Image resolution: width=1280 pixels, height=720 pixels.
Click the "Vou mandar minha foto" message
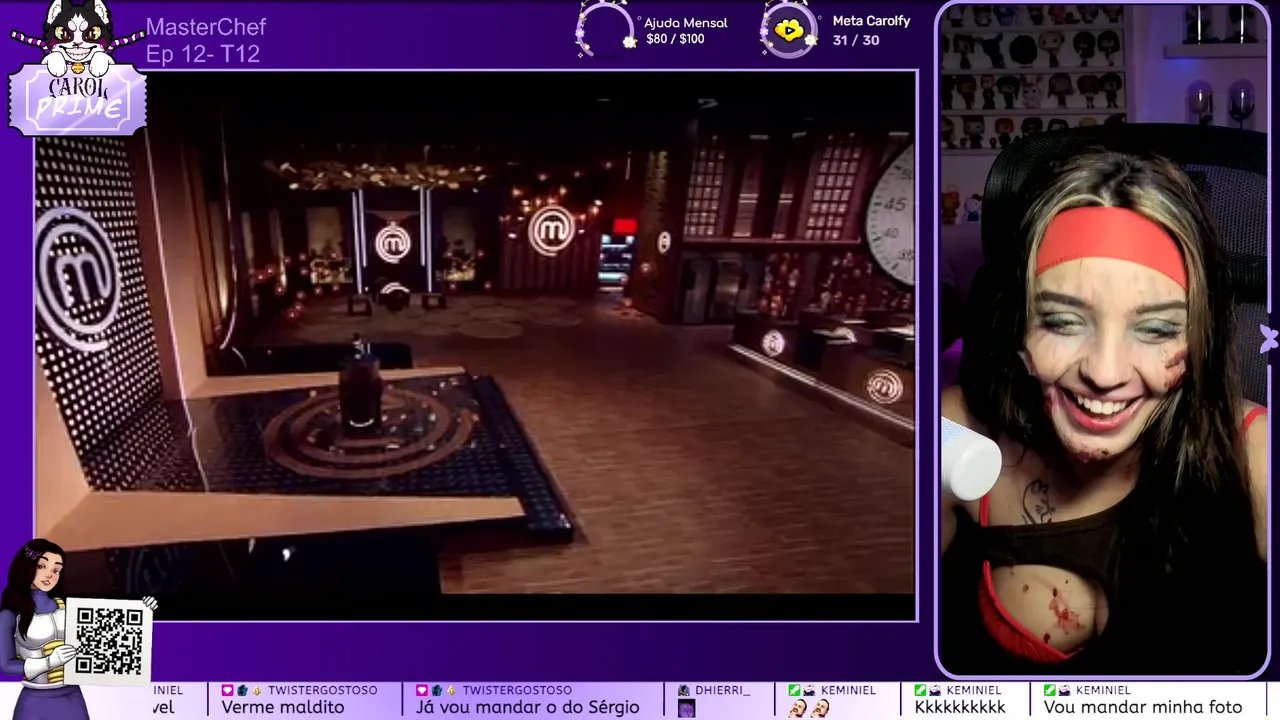pyautogui.click(x=1143, y=708)
